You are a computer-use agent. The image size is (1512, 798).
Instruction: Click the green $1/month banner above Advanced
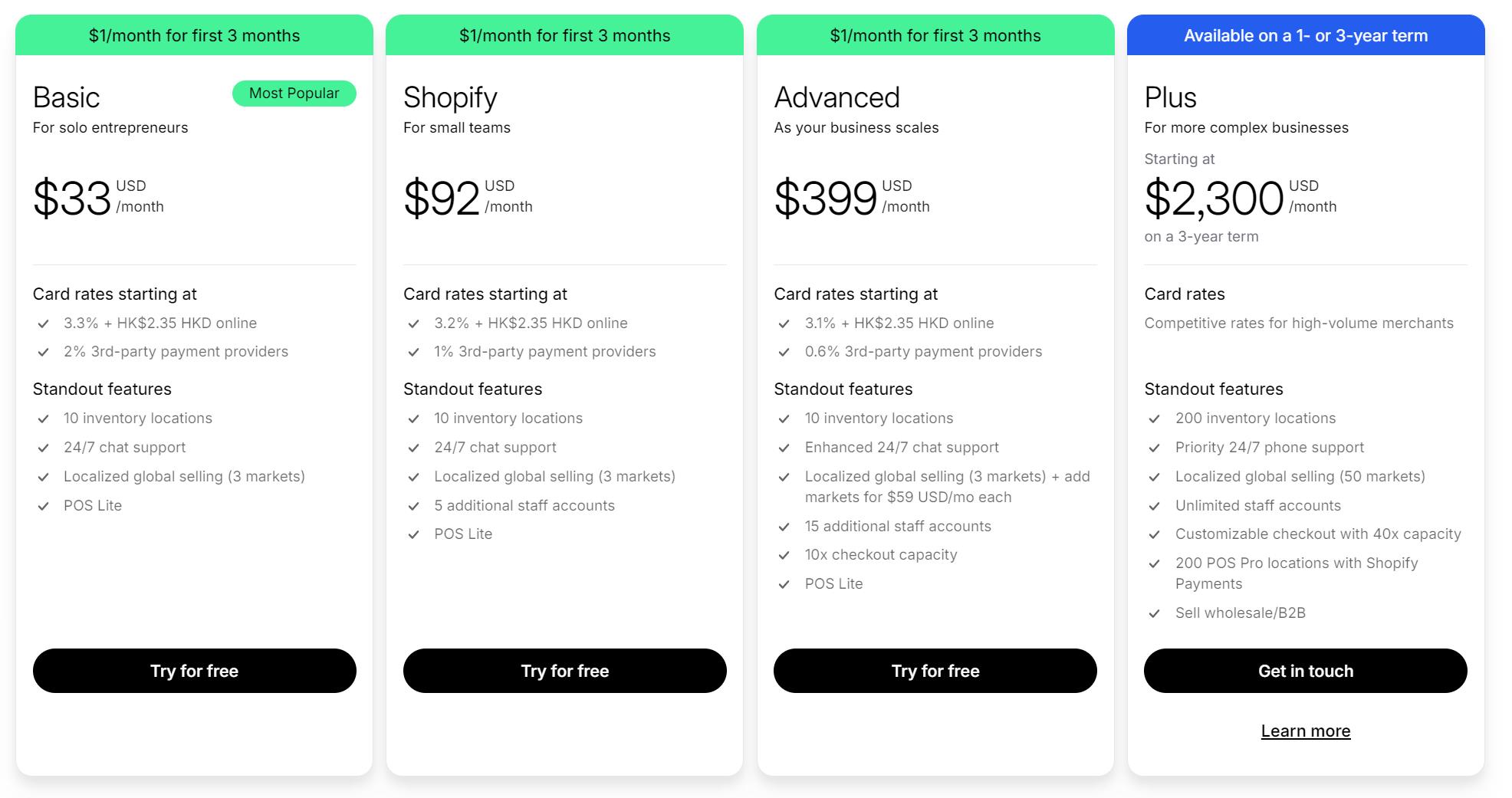935,34
